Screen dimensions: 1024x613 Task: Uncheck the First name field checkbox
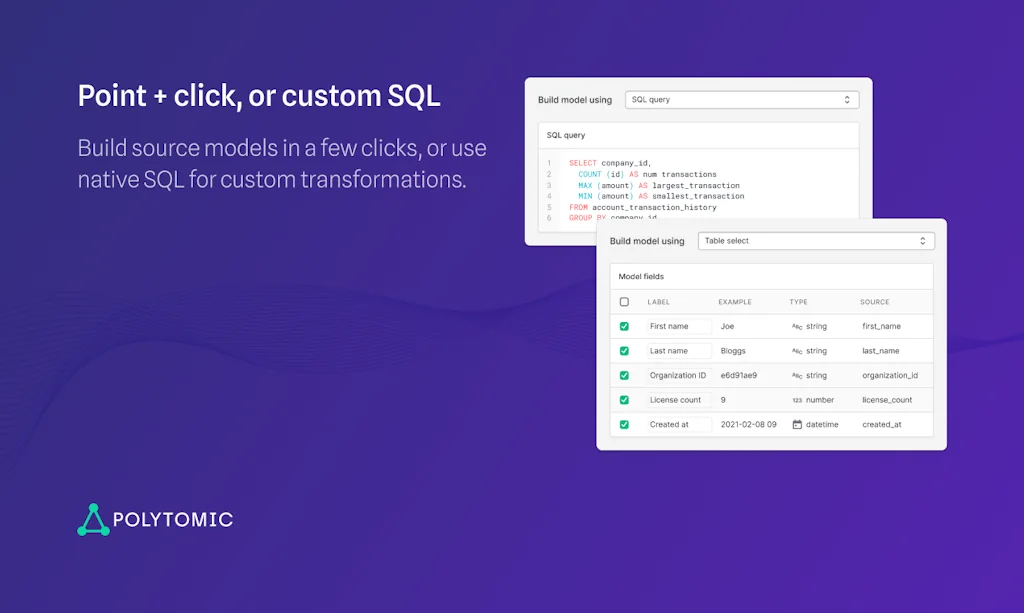[624, 327]
